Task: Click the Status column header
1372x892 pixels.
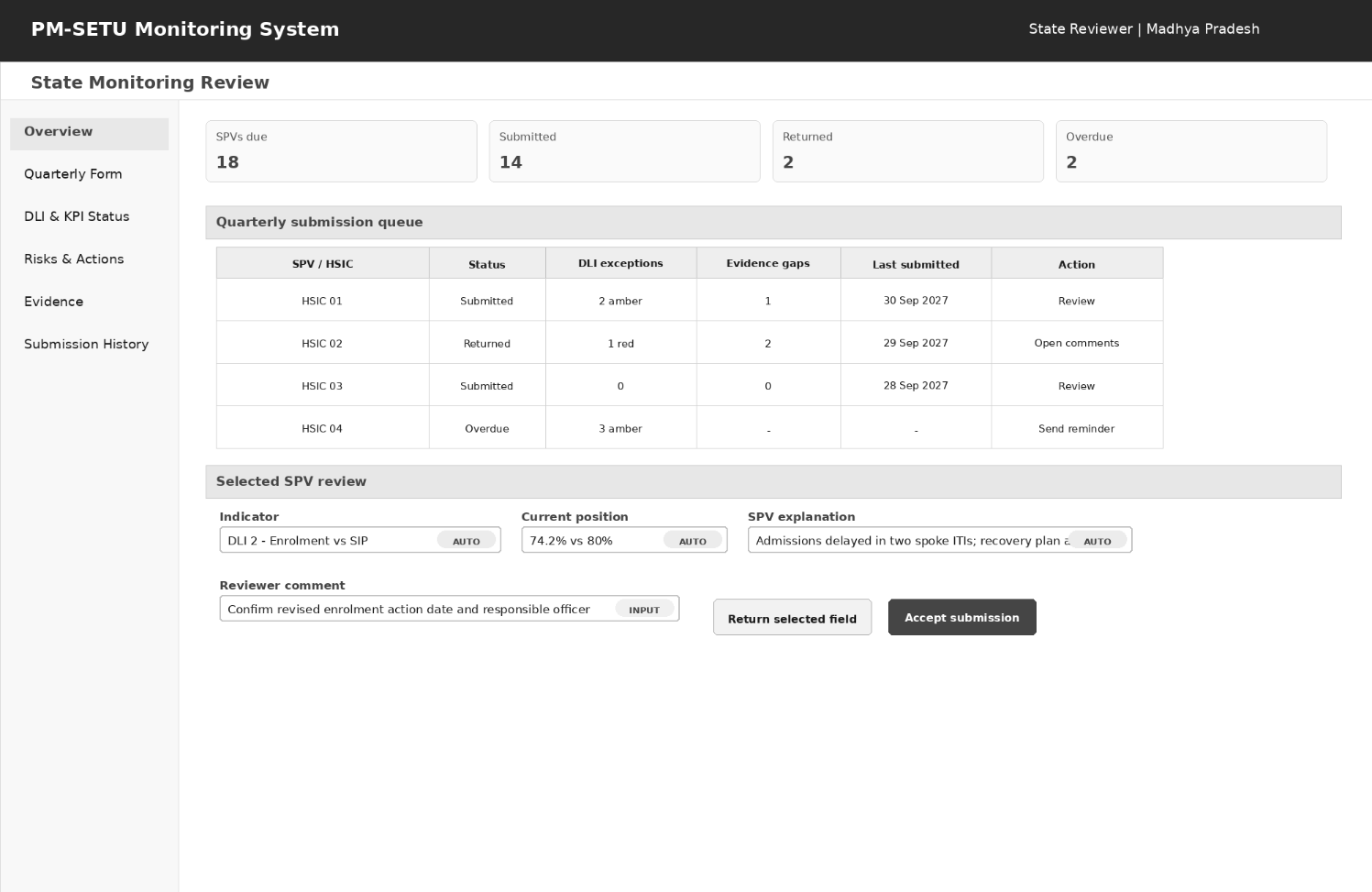Action: [487, 264]
